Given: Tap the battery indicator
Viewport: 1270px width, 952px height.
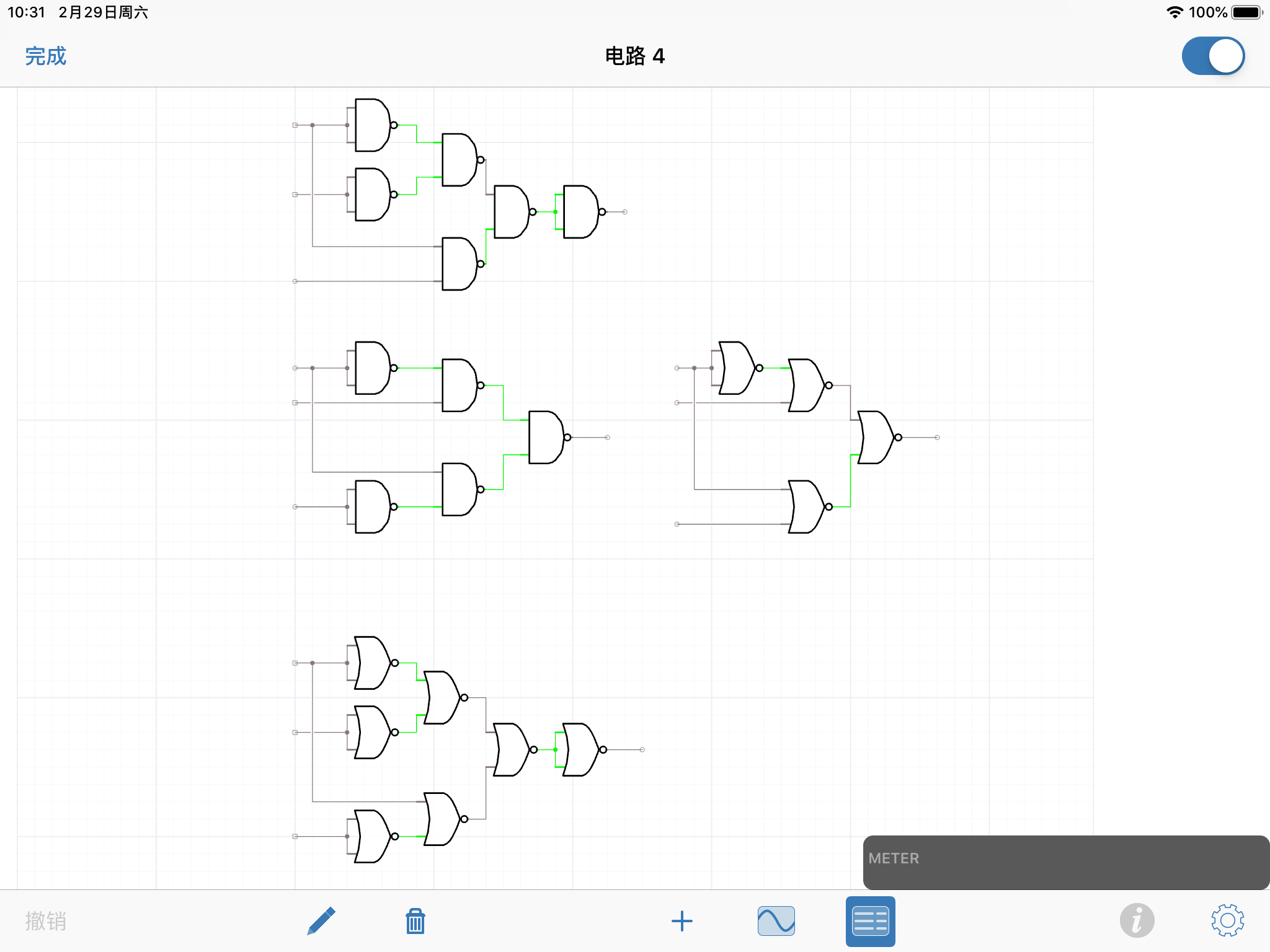Looking at the screenshot, I should (x=1247, y=11).
